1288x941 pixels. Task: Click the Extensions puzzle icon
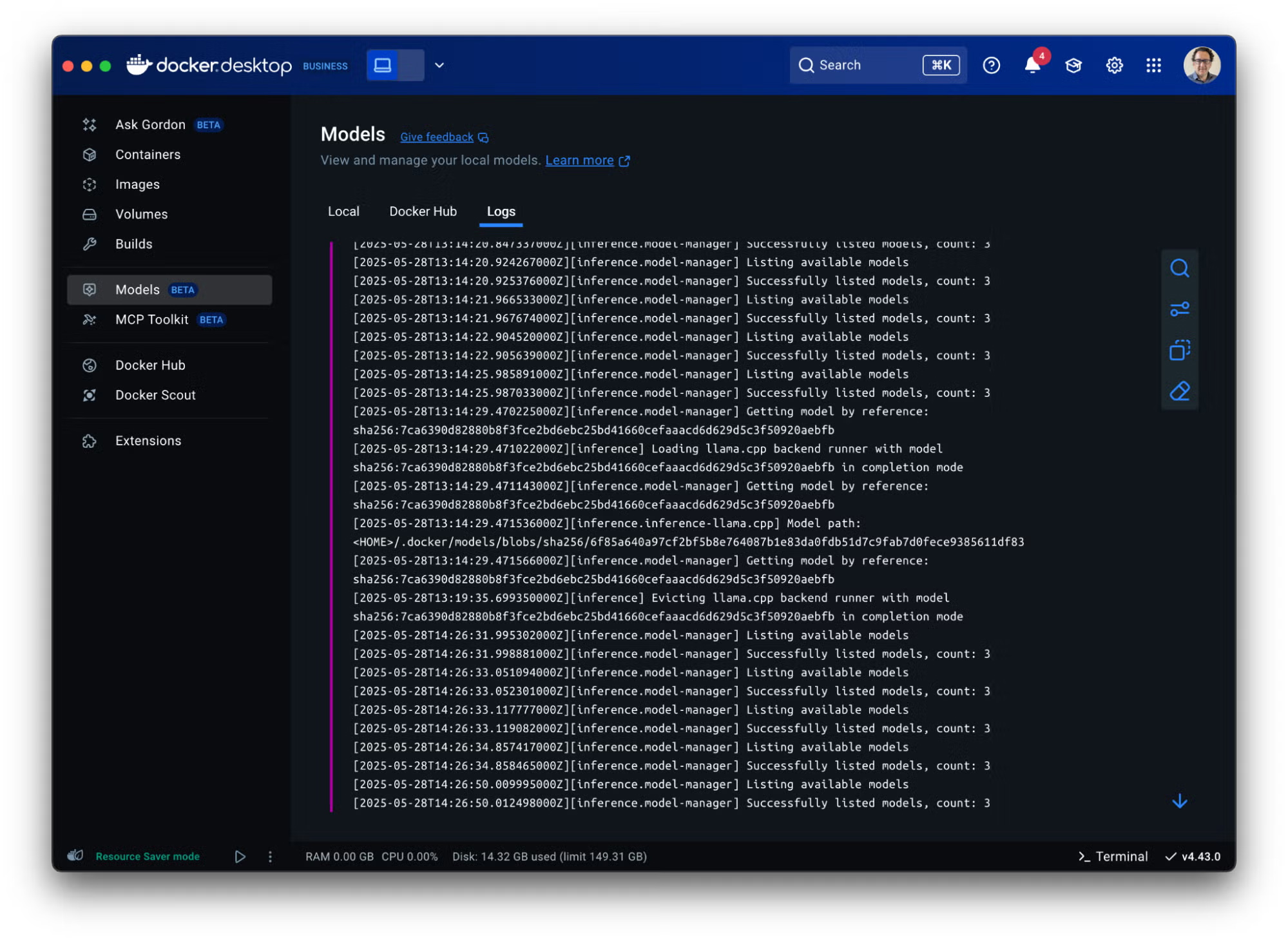pyautogui.click(x=90, y=441)
